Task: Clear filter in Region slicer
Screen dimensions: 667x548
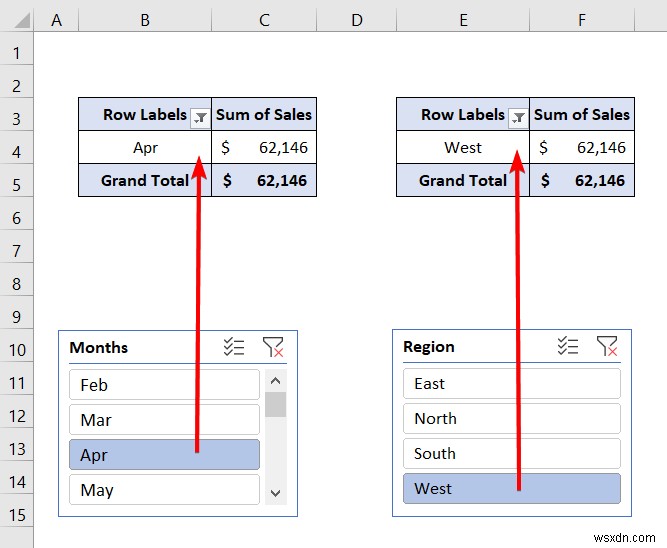Action: point(607,346)
